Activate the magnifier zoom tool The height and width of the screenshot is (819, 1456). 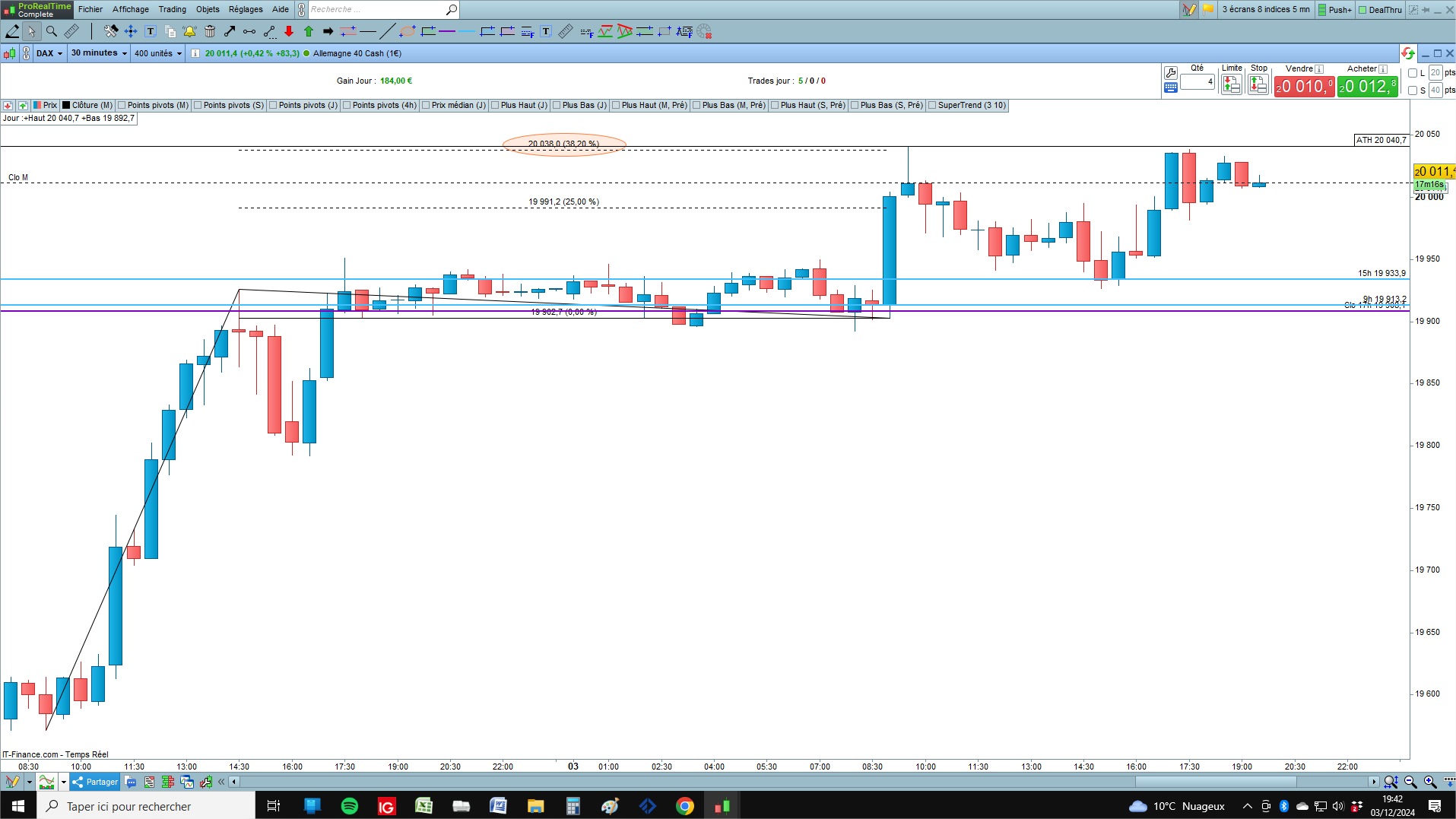click(x=52, y=31)
